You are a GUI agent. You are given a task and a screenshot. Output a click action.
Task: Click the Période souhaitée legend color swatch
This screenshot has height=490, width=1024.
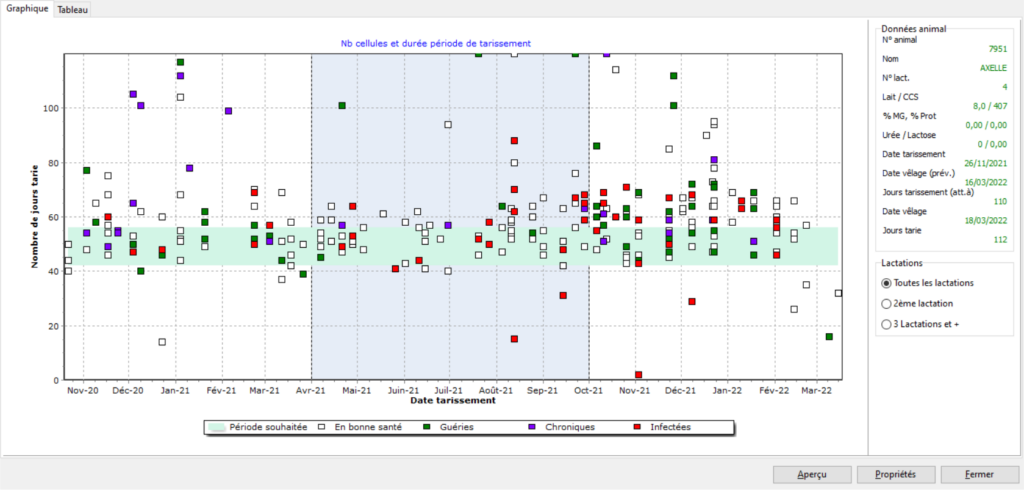point(216,427)
